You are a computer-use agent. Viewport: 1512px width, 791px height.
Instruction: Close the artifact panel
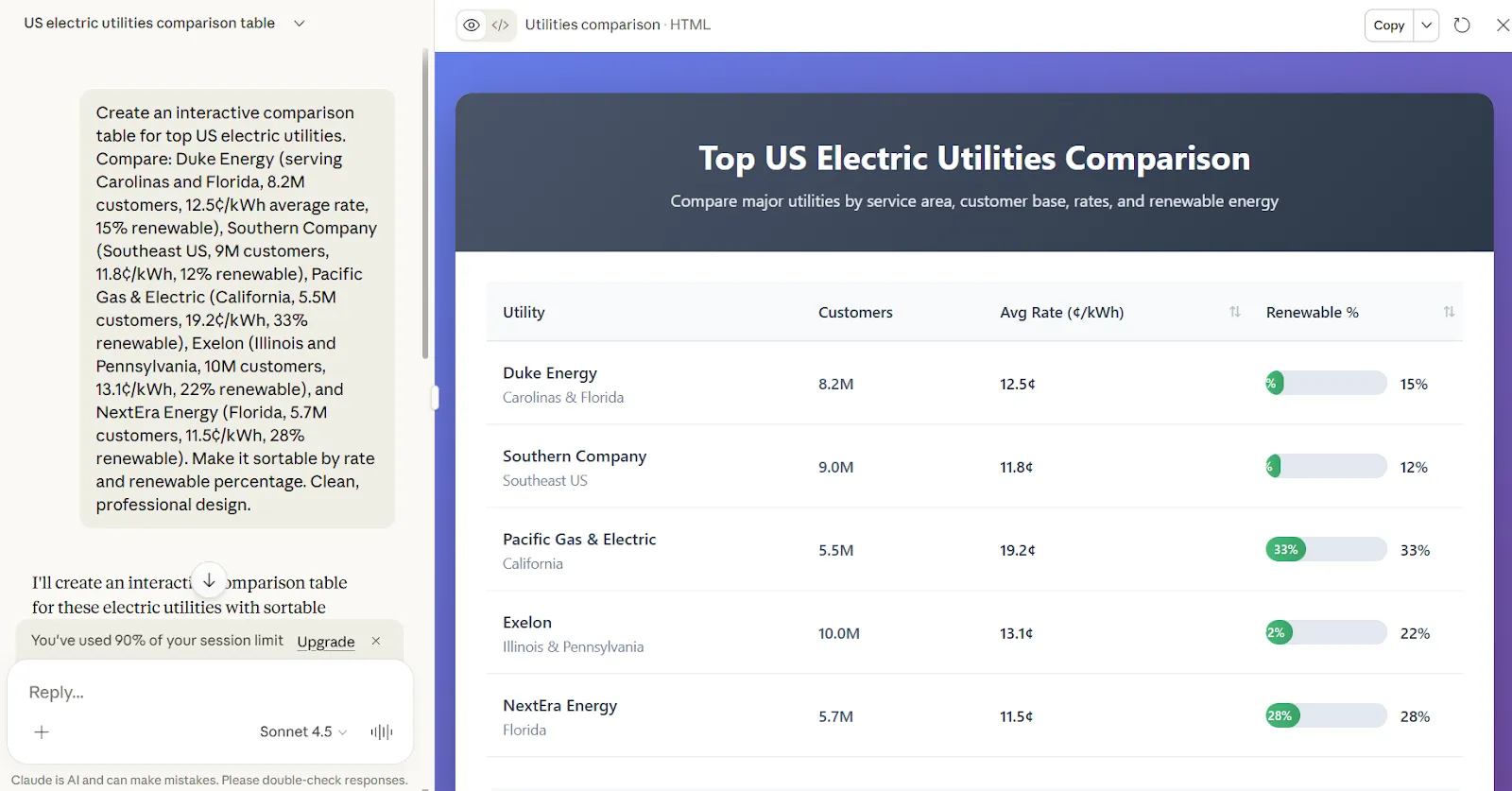[1503, 26]
